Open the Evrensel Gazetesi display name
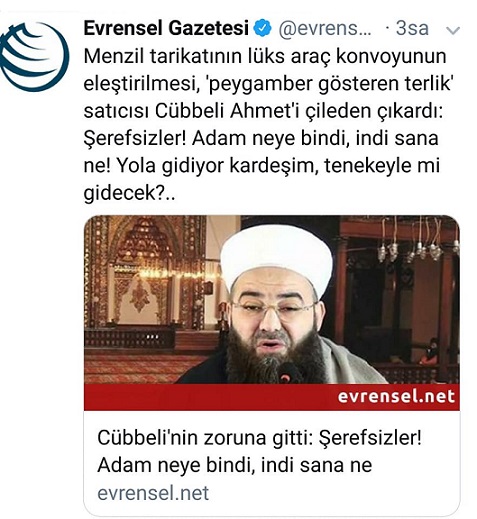 (166, 28)
